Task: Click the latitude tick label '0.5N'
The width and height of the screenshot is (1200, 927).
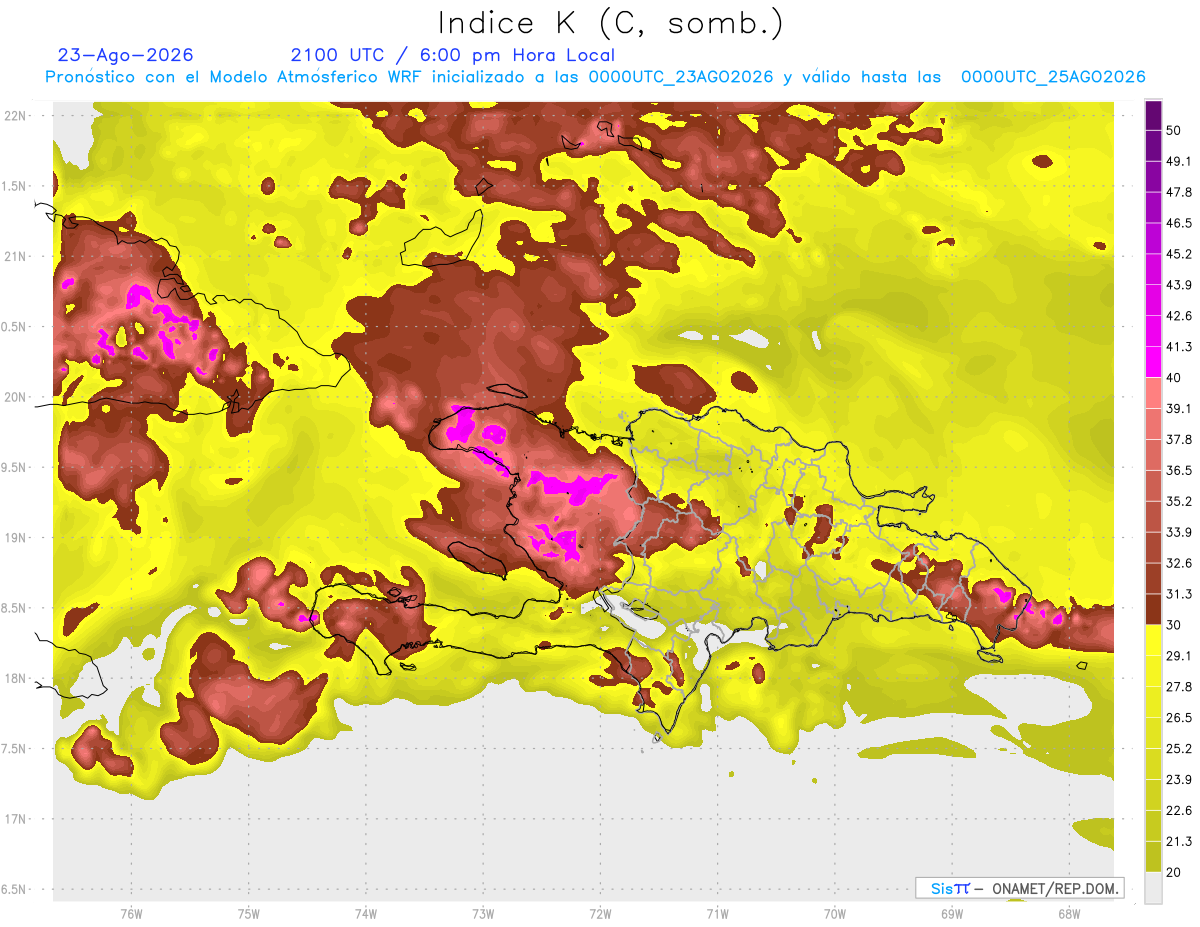Action: [15, 327]
